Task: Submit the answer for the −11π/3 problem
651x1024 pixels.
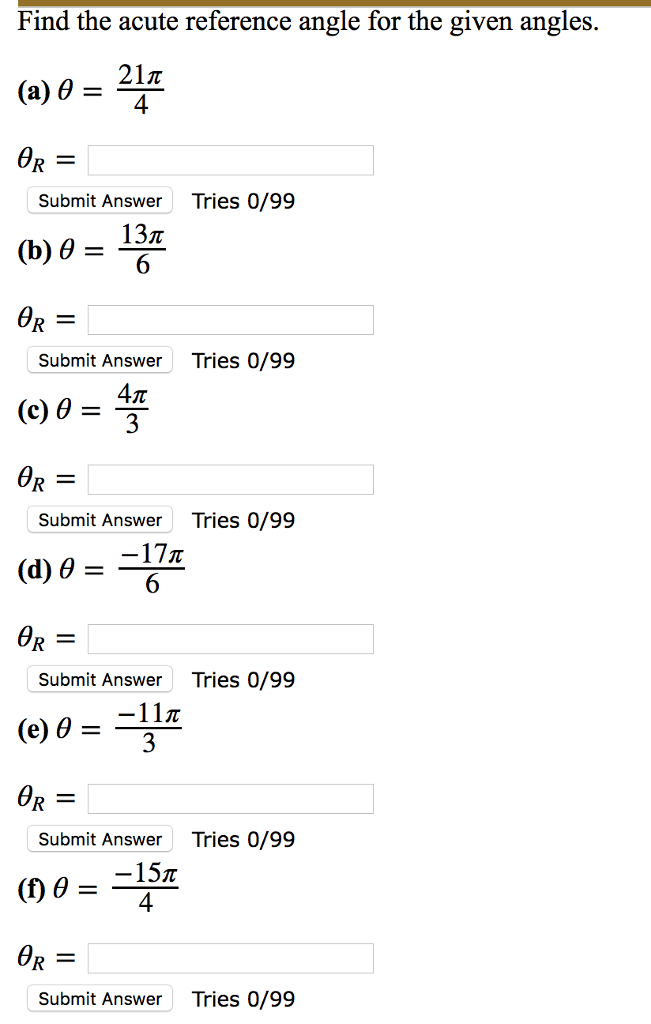Action: point(99,838)
